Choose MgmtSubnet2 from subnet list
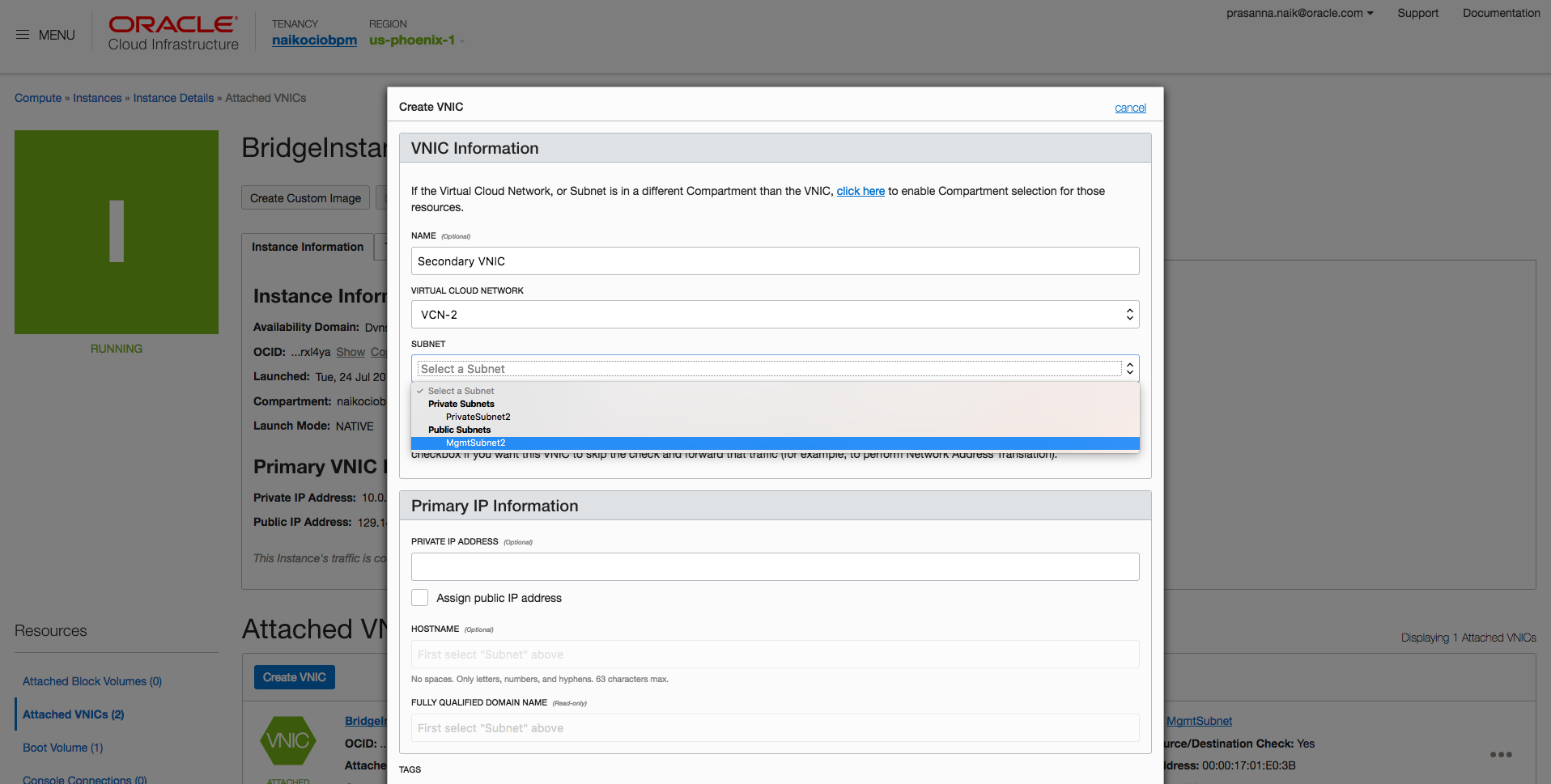This screenshot has width=1551, height=784. click(x=476, y=443)
